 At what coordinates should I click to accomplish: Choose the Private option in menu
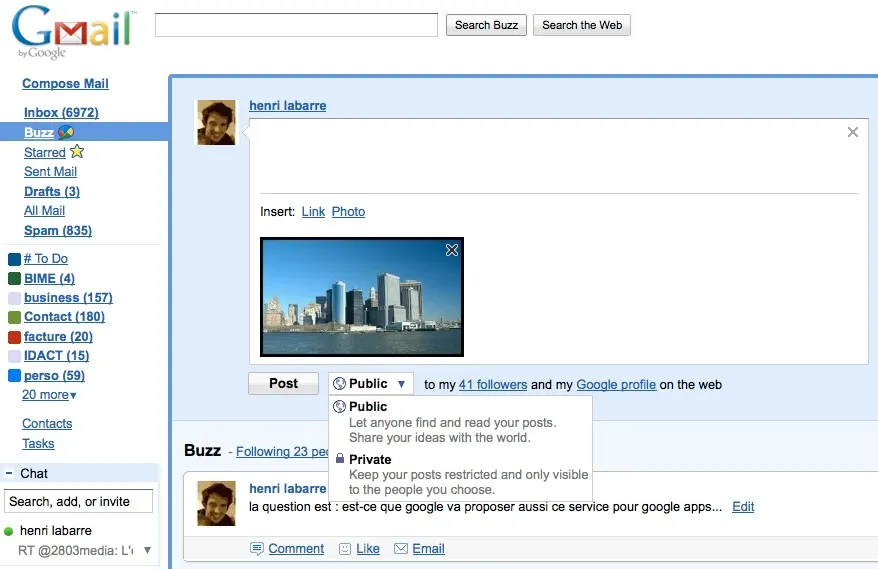460,474
